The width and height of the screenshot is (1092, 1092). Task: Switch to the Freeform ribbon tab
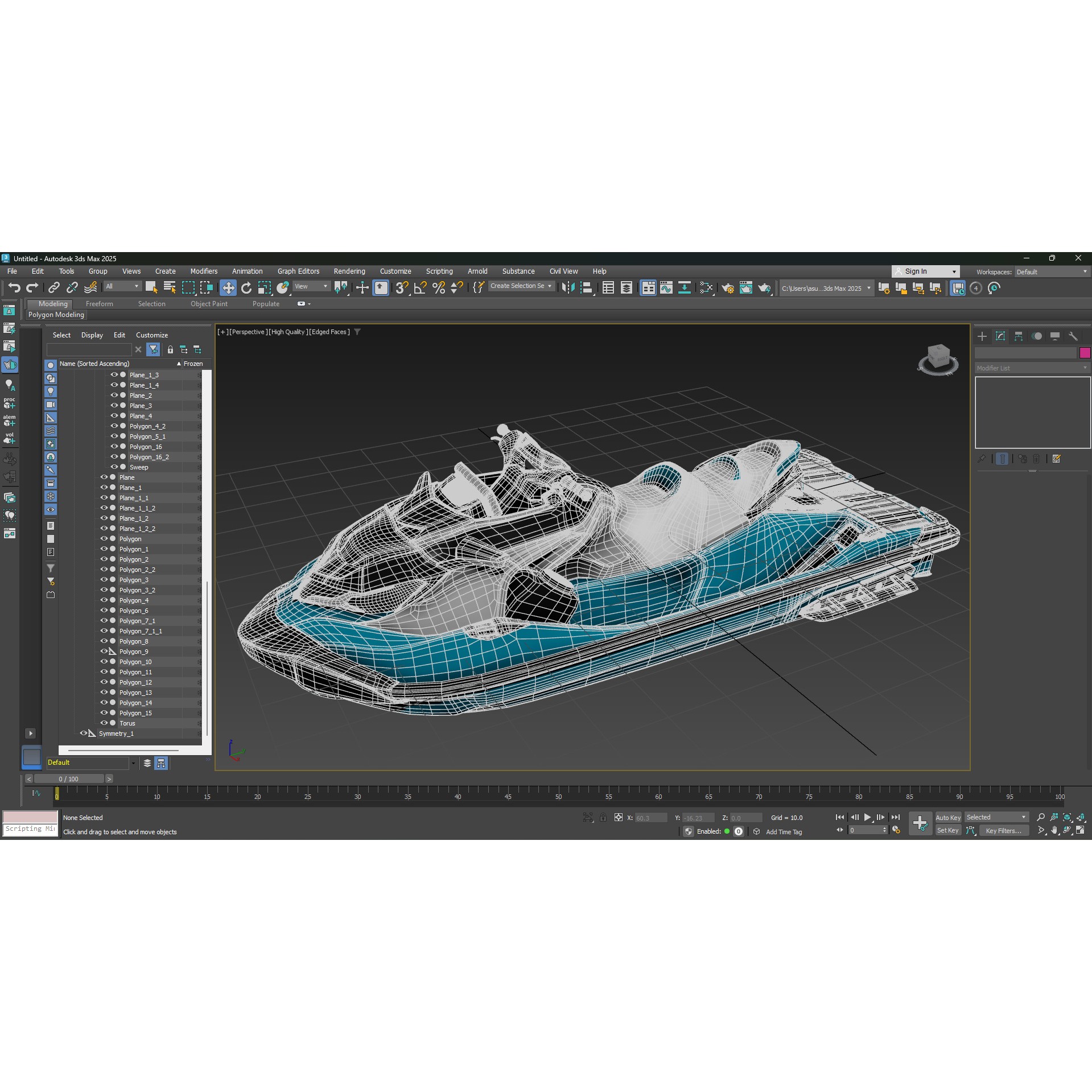100,303
